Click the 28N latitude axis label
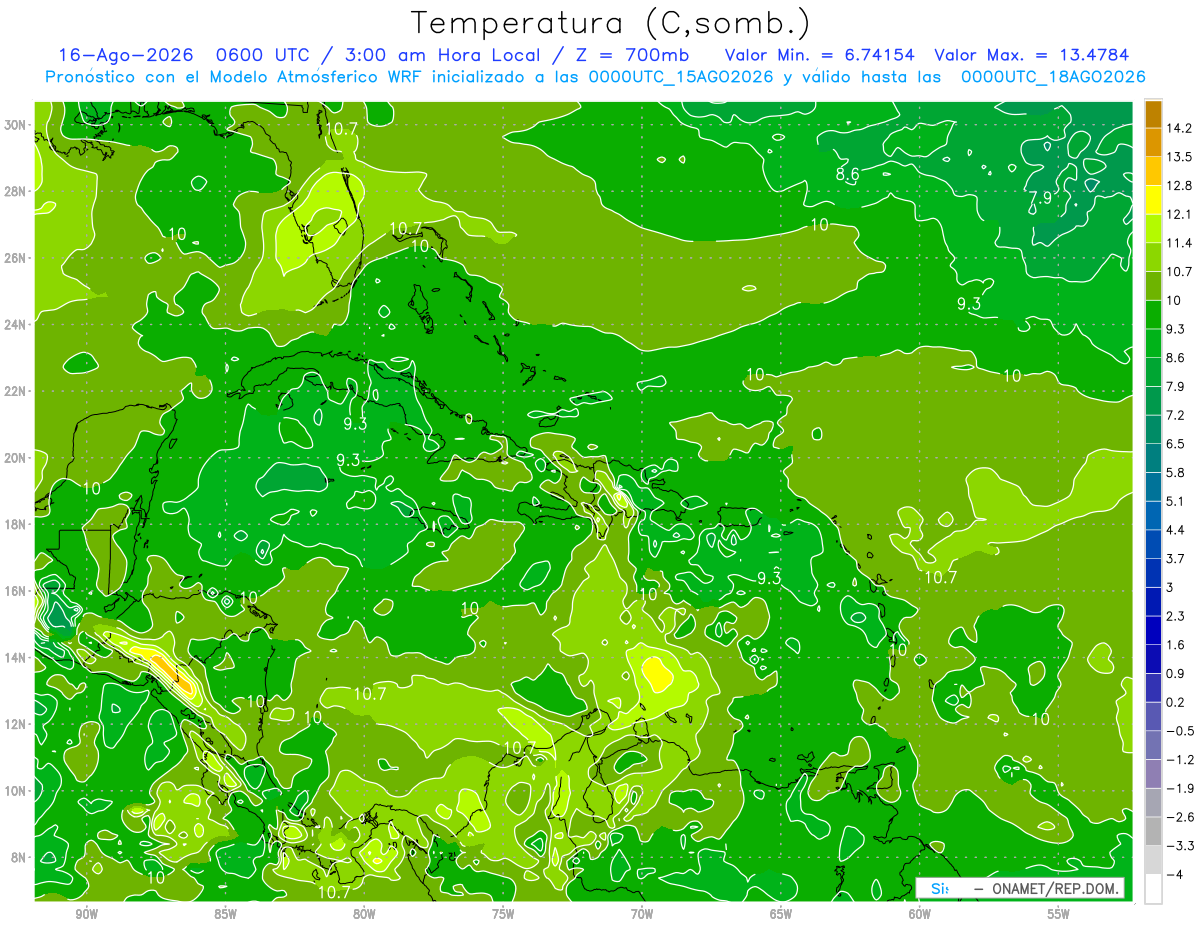Image resolution: width=1200 pixels, height=927 pixels. coord(17,191)
